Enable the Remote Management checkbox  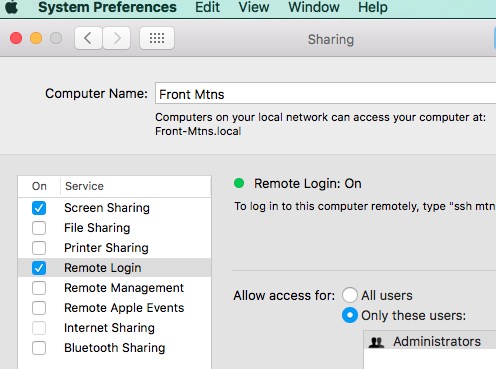click(39, 288)
